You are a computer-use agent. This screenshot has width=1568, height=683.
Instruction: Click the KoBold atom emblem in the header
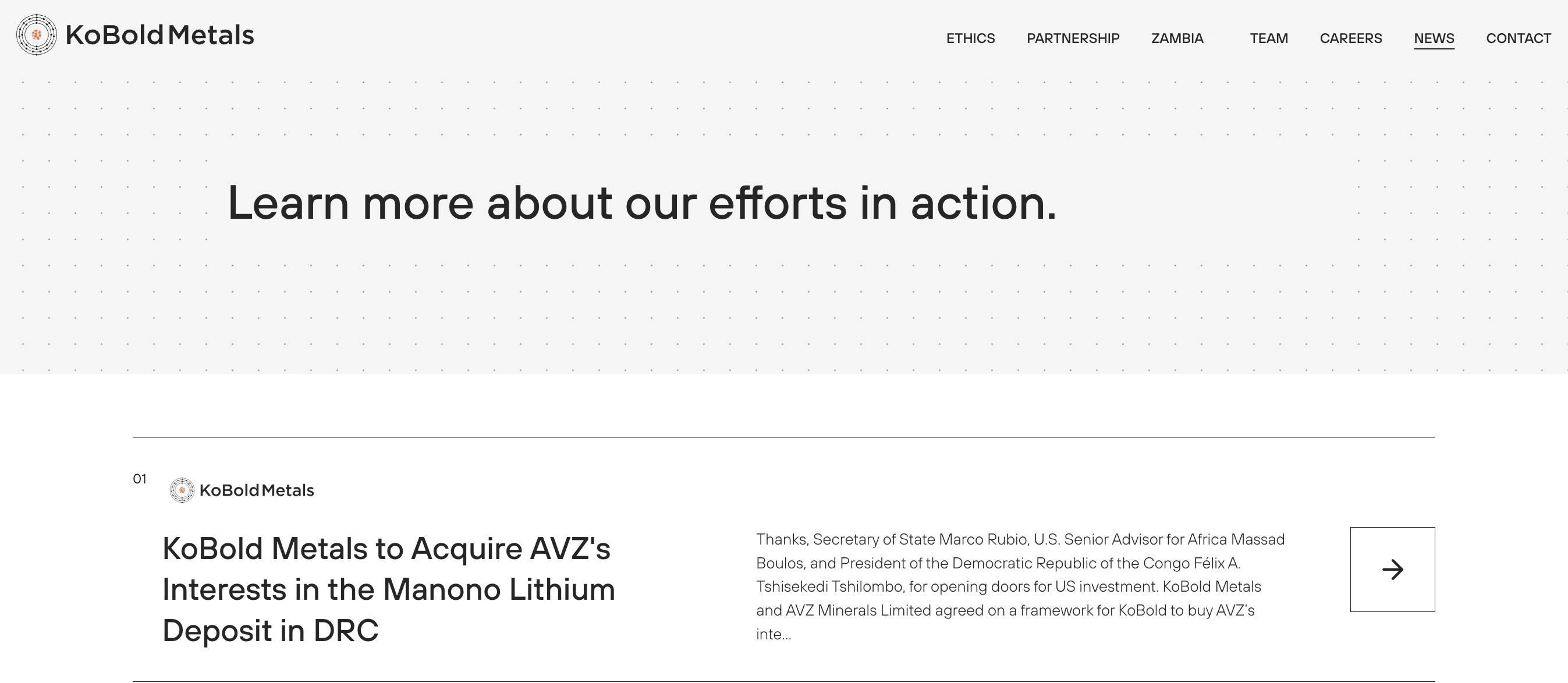point(37,35)
